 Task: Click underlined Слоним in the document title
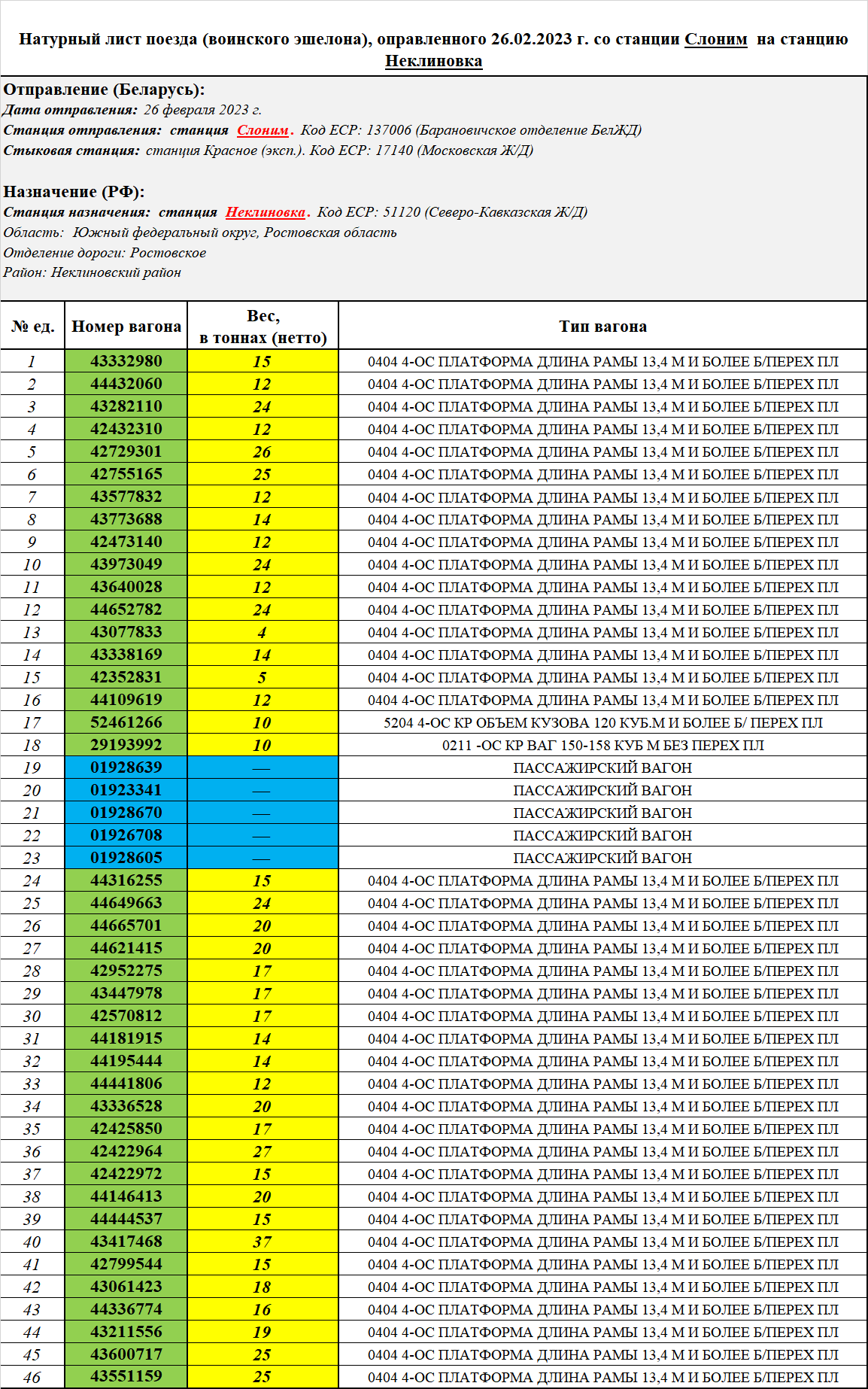point(715,39)
